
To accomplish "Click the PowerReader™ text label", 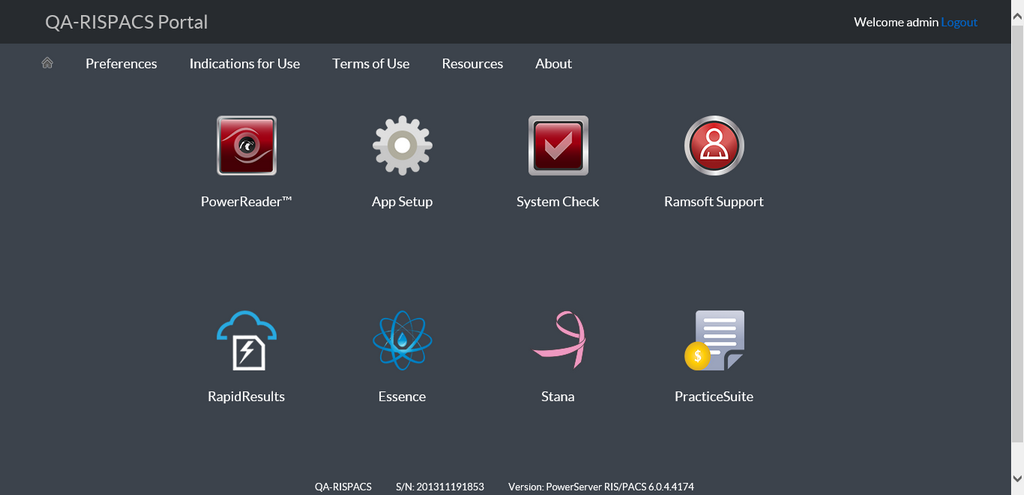I will 246,201.
